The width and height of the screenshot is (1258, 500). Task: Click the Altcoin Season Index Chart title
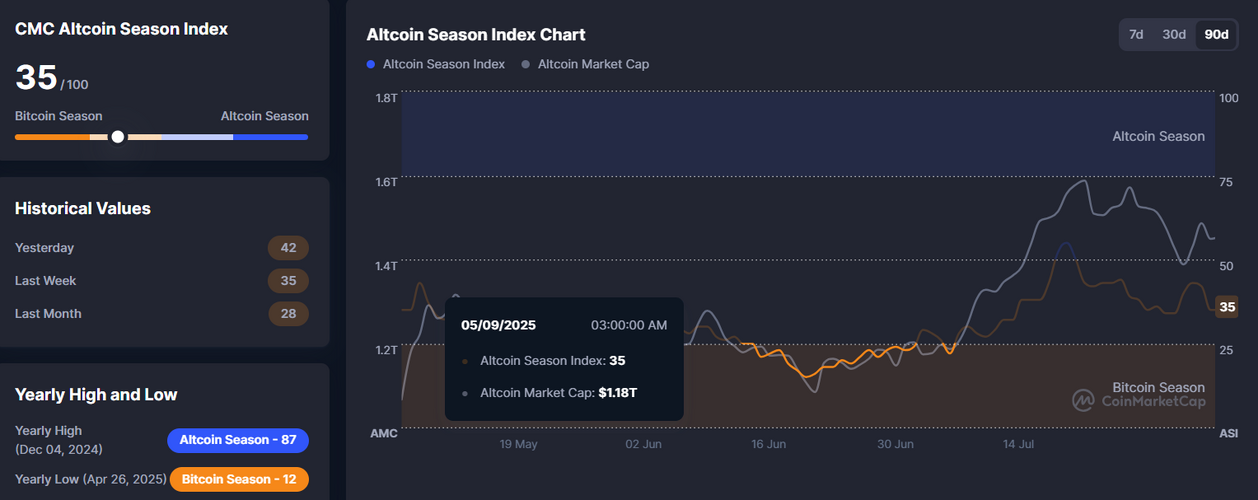[476, 35]
